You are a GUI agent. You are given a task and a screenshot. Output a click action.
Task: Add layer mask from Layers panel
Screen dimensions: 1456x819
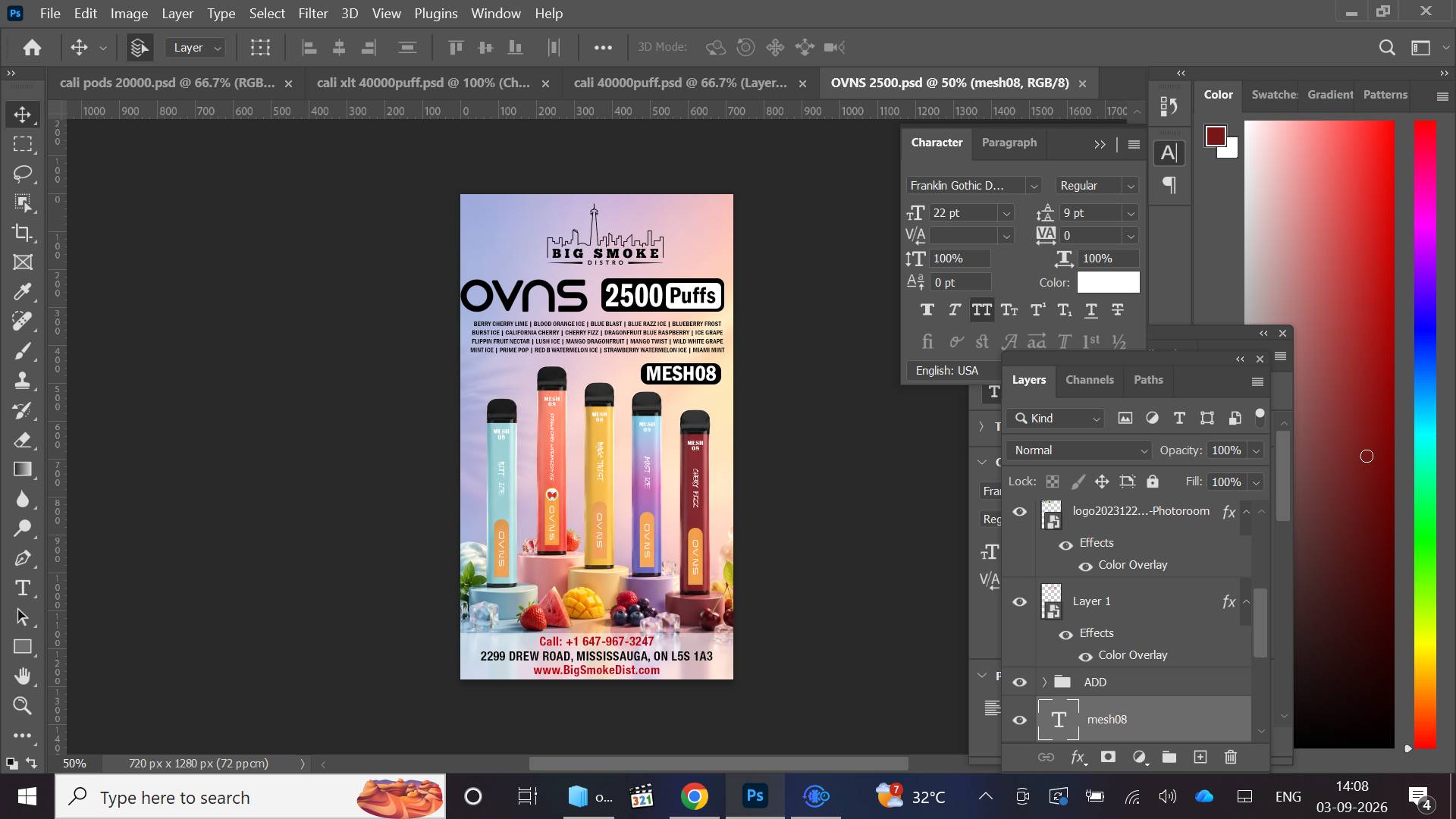[x=1108, y=757]
